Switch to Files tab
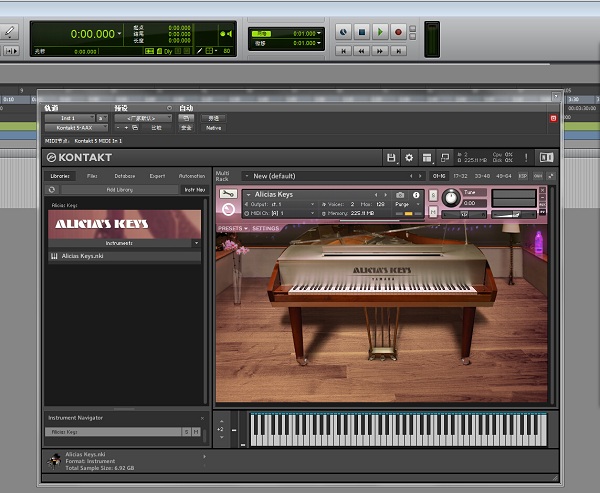Viewport: 600px width, 493px height. (x=92, y=176)
